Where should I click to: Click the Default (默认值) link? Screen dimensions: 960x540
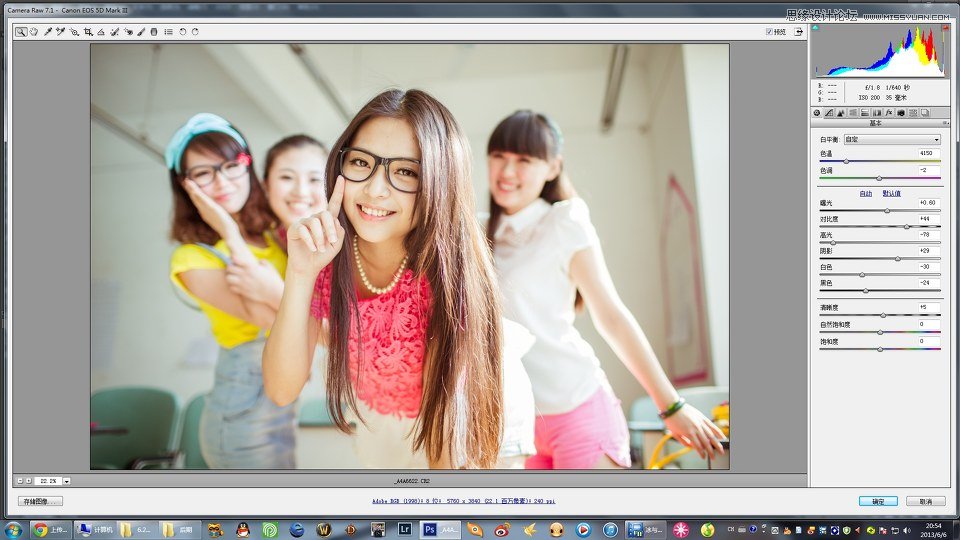[x=891, y=193]
